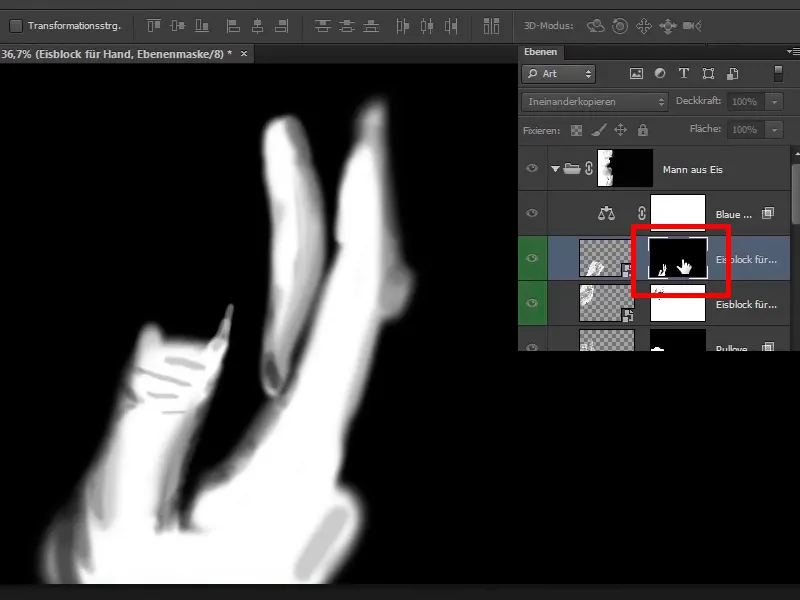
Task: Open the Ebenen panel flyout menu
Action: coord(793,51)
